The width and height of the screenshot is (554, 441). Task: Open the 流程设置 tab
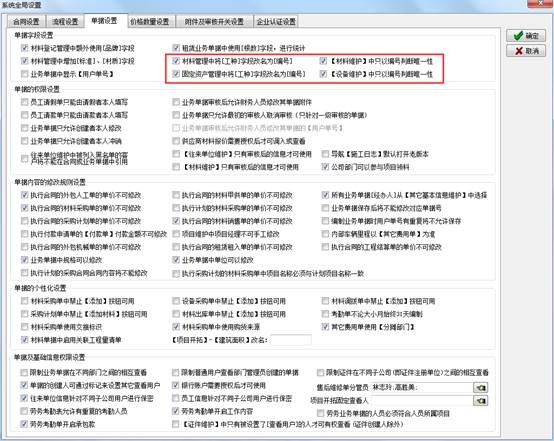65,22
